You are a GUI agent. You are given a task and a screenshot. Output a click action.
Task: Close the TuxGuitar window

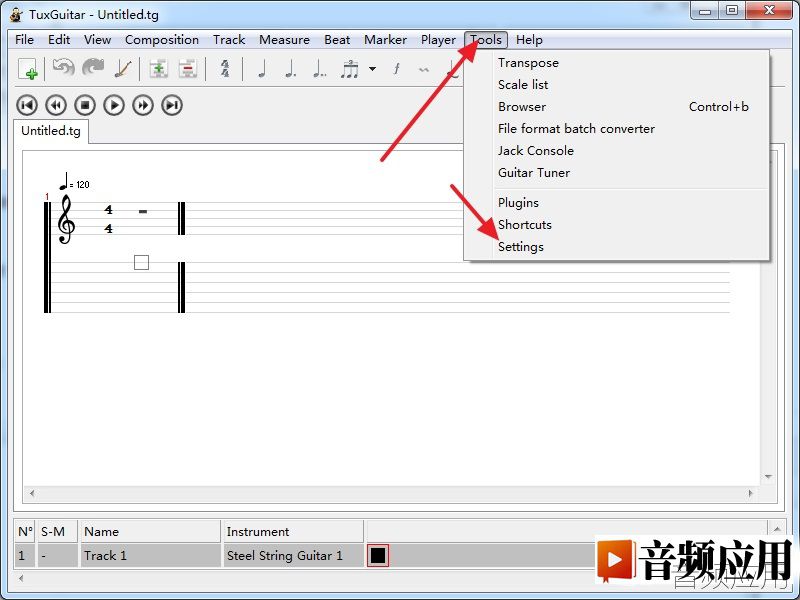click(770, 11)
